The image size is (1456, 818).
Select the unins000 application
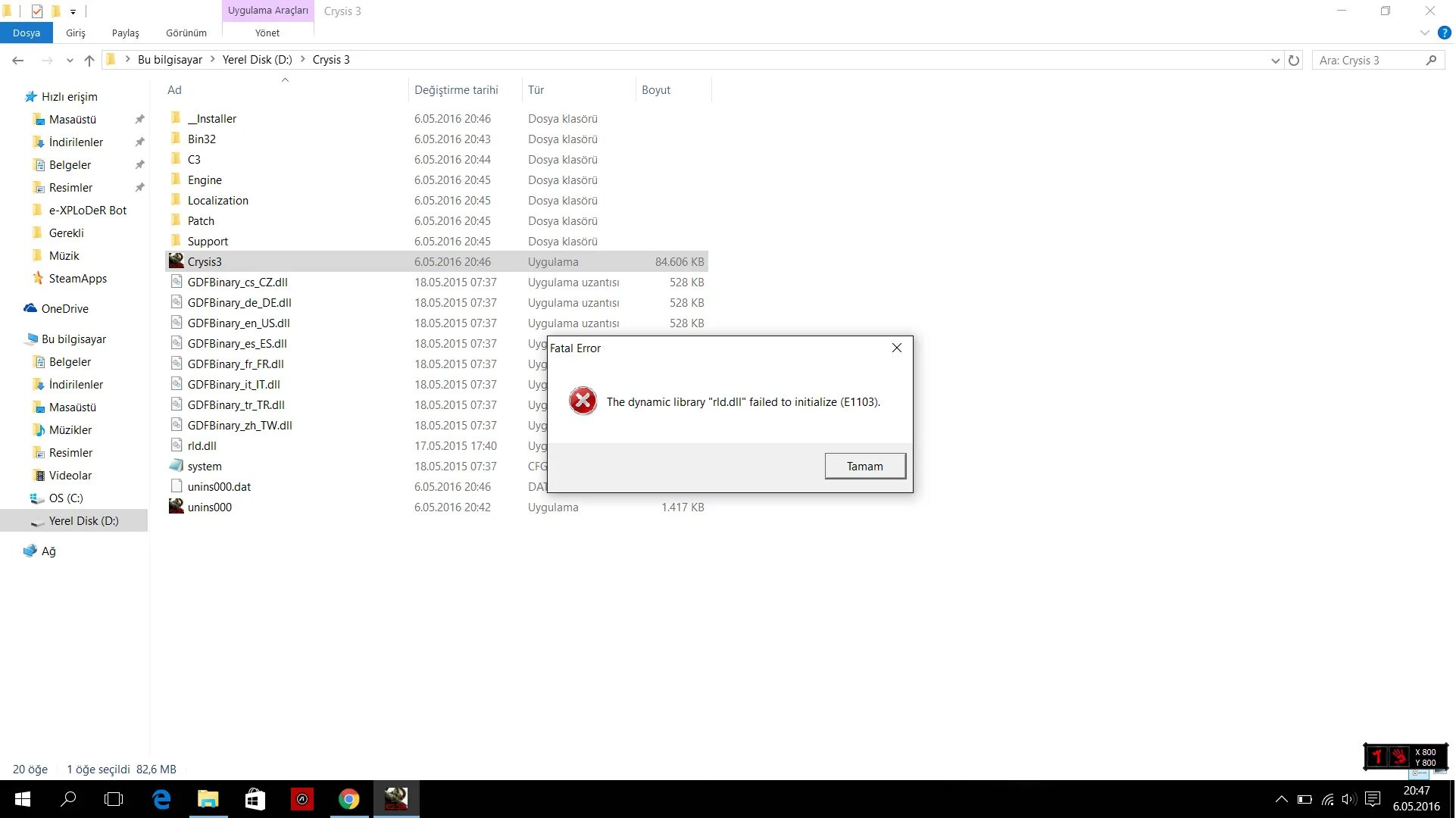coord(210,507)
